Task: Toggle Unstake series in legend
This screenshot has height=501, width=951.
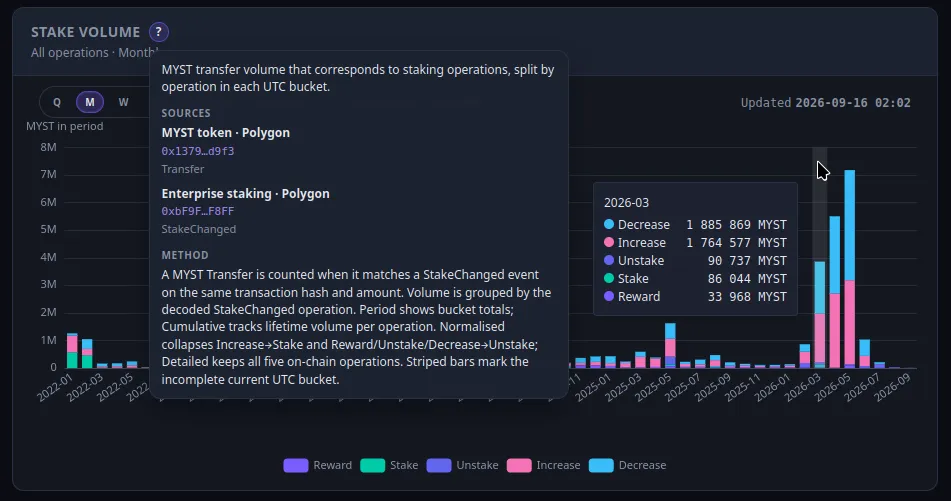Action: (463, 465)
